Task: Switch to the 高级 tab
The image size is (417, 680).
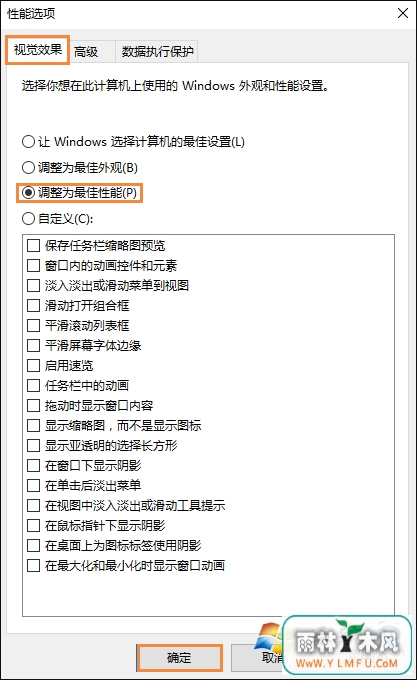Action: pos(86,52)
